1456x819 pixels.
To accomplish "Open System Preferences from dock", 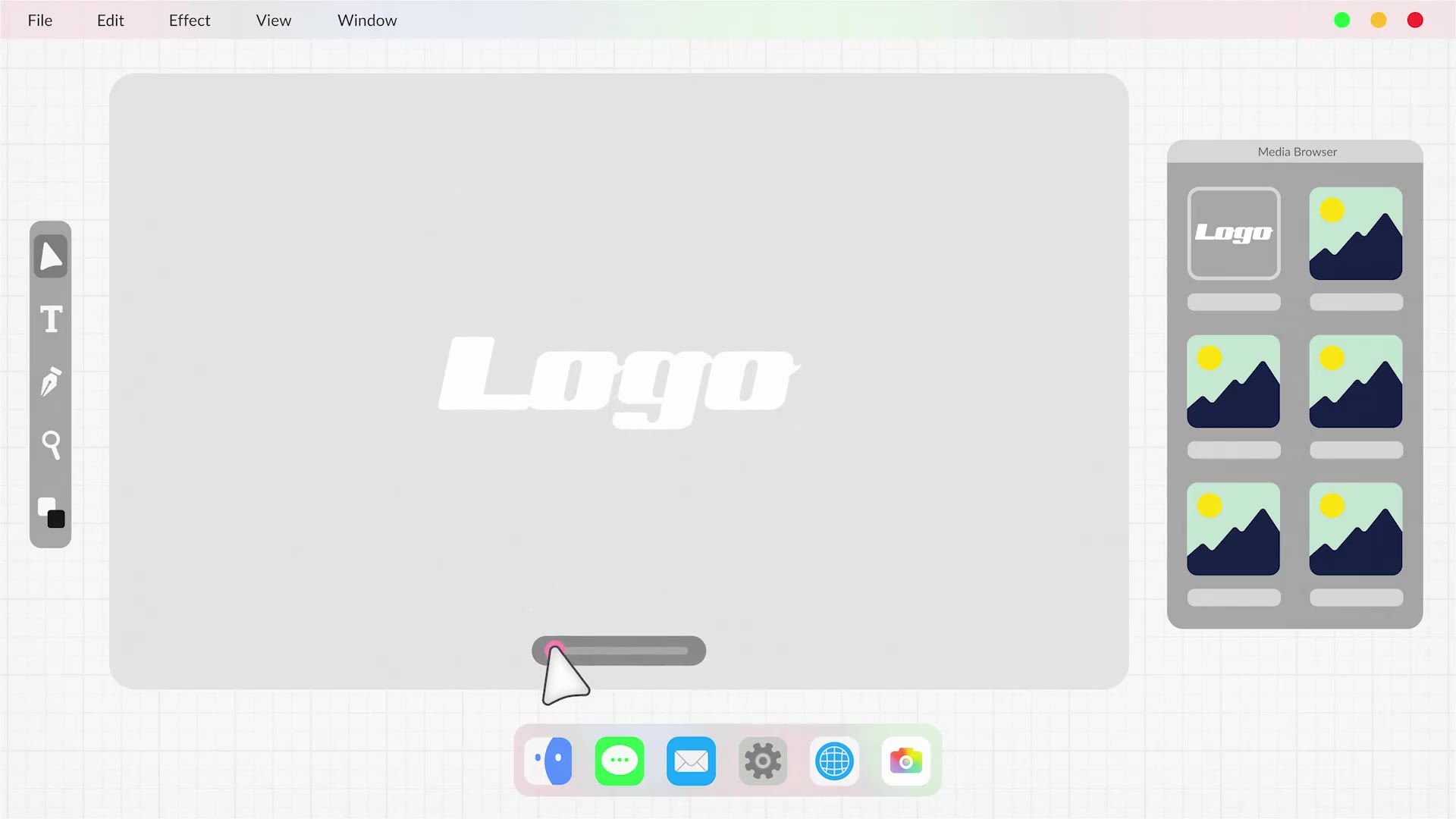I will coord(762,760).
